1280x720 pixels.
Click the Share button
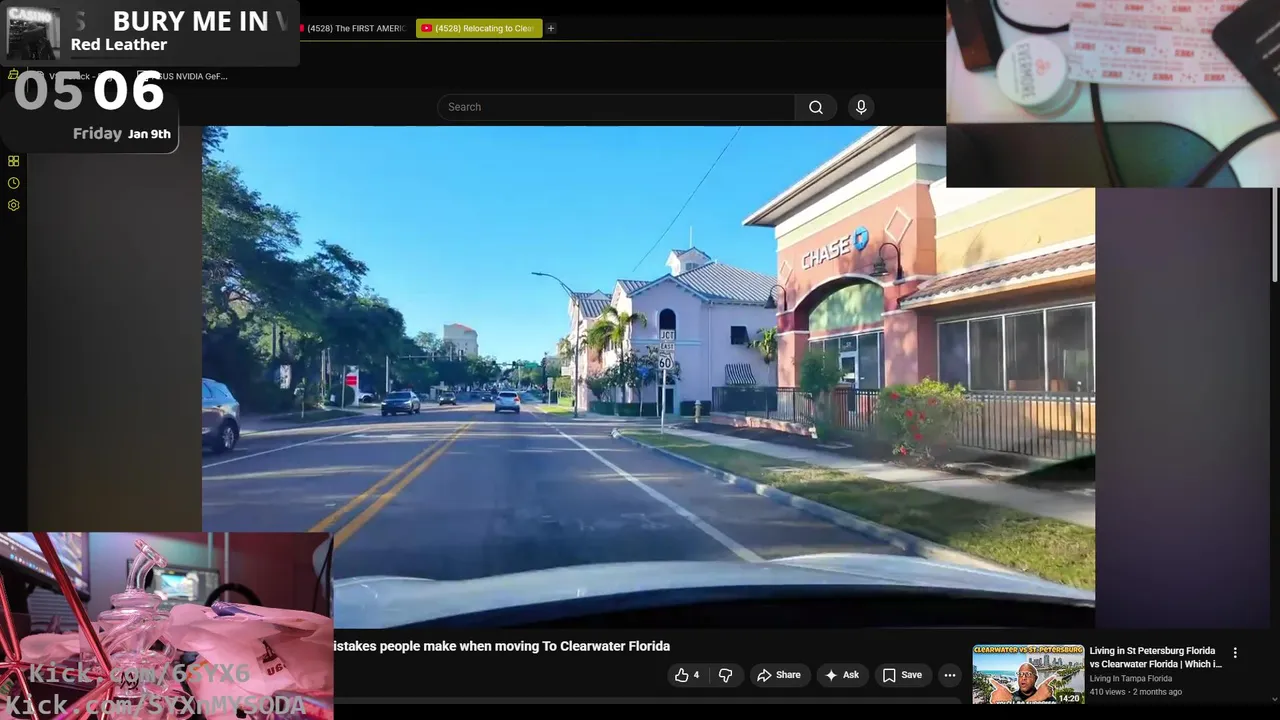tap(779, 675)
